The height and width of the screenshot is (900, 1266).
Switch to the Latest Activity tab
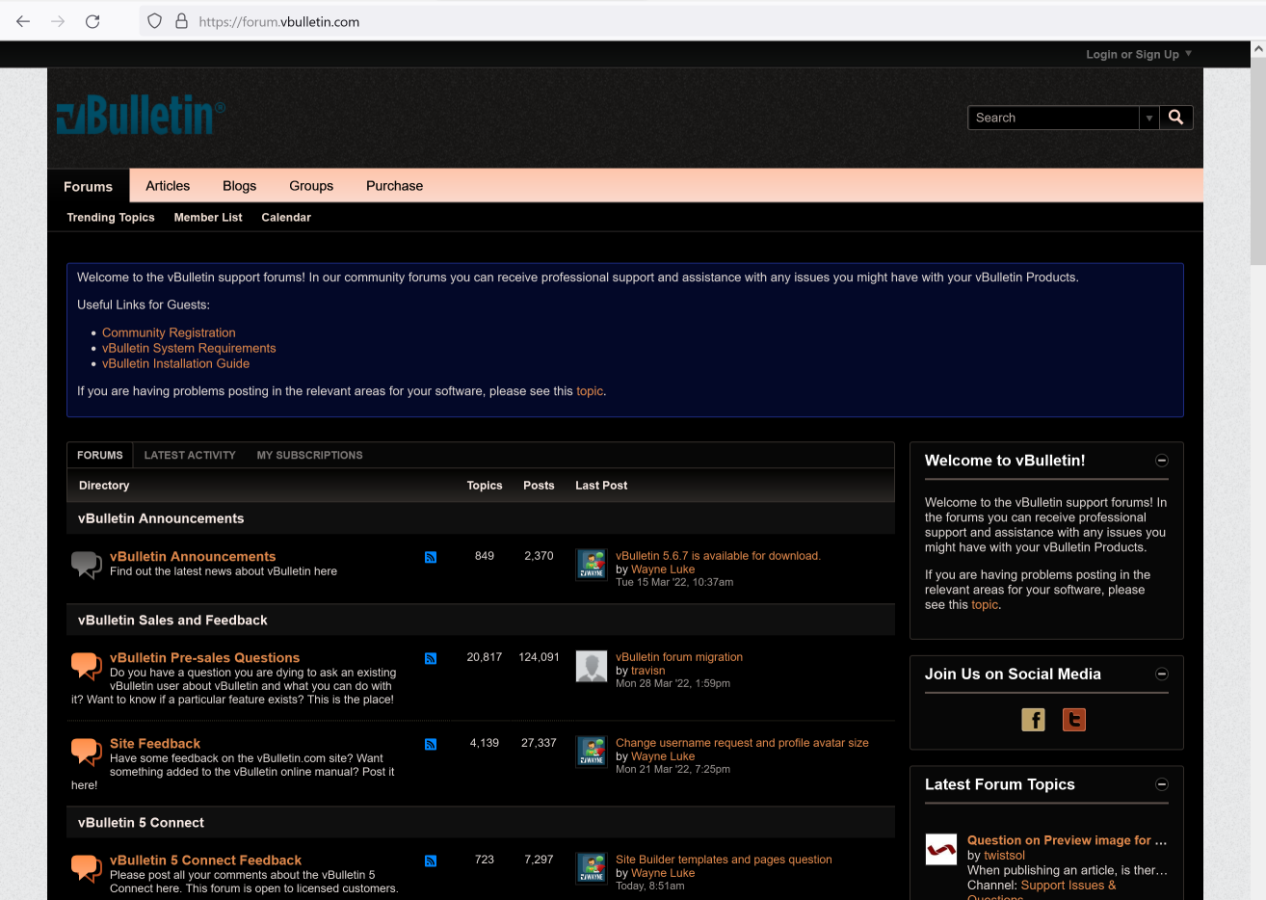click(190, 455)
